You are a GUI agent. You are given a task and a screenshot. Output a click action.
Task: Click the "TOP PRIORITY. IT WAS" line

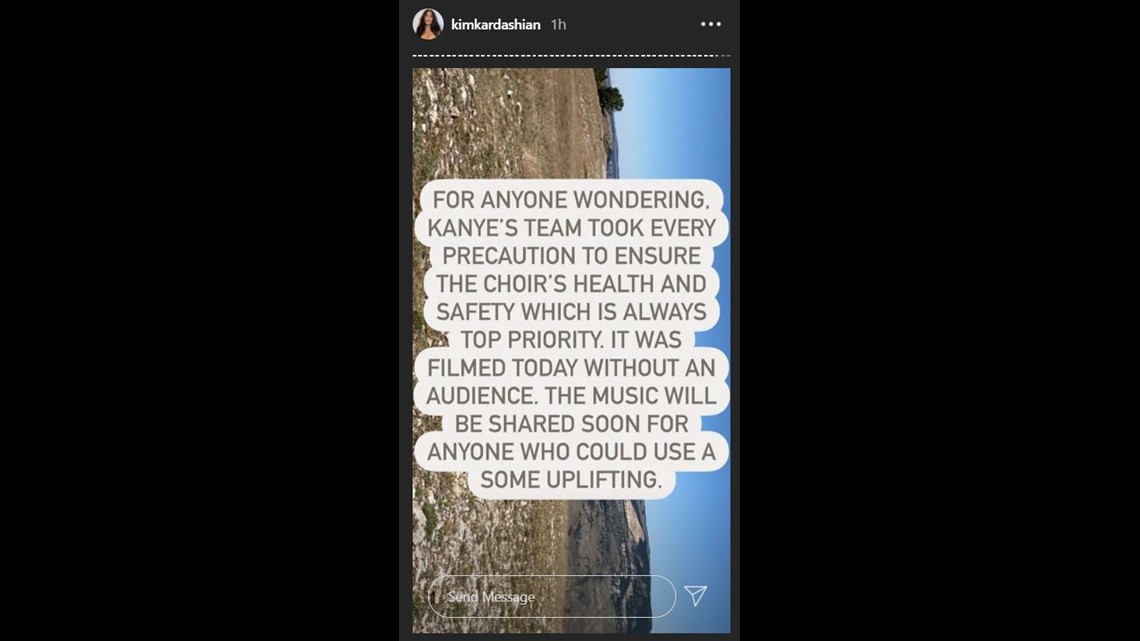pyautogui.click(x=571, y=339)
